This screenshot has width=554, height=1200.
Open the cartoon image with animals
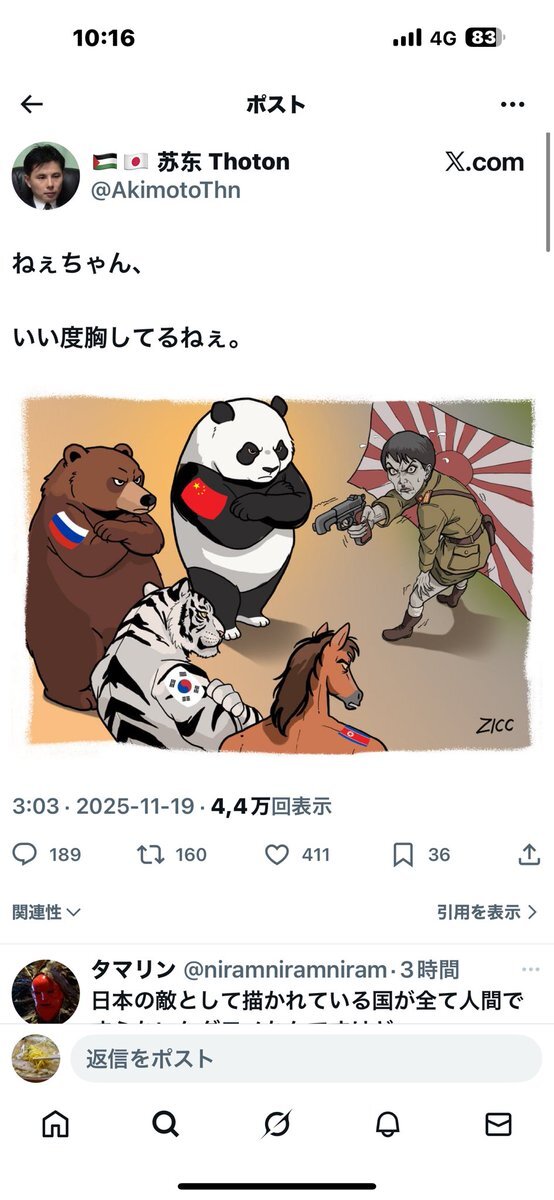pyautogui.click(x=277, y=573)
